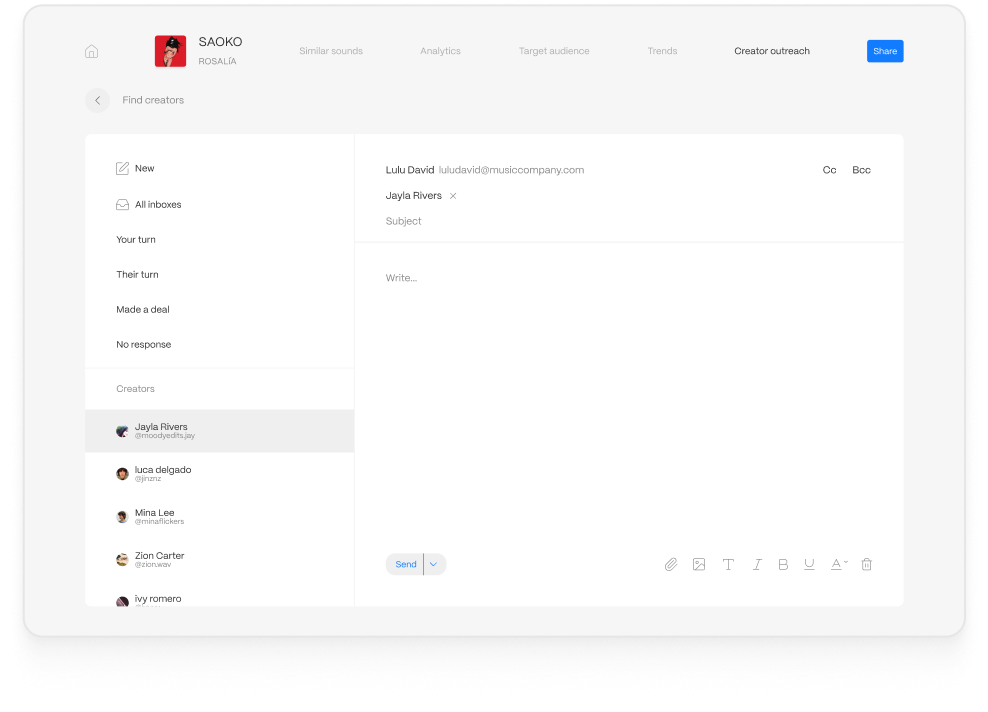Discard draft with trash icon

[867, 565]
